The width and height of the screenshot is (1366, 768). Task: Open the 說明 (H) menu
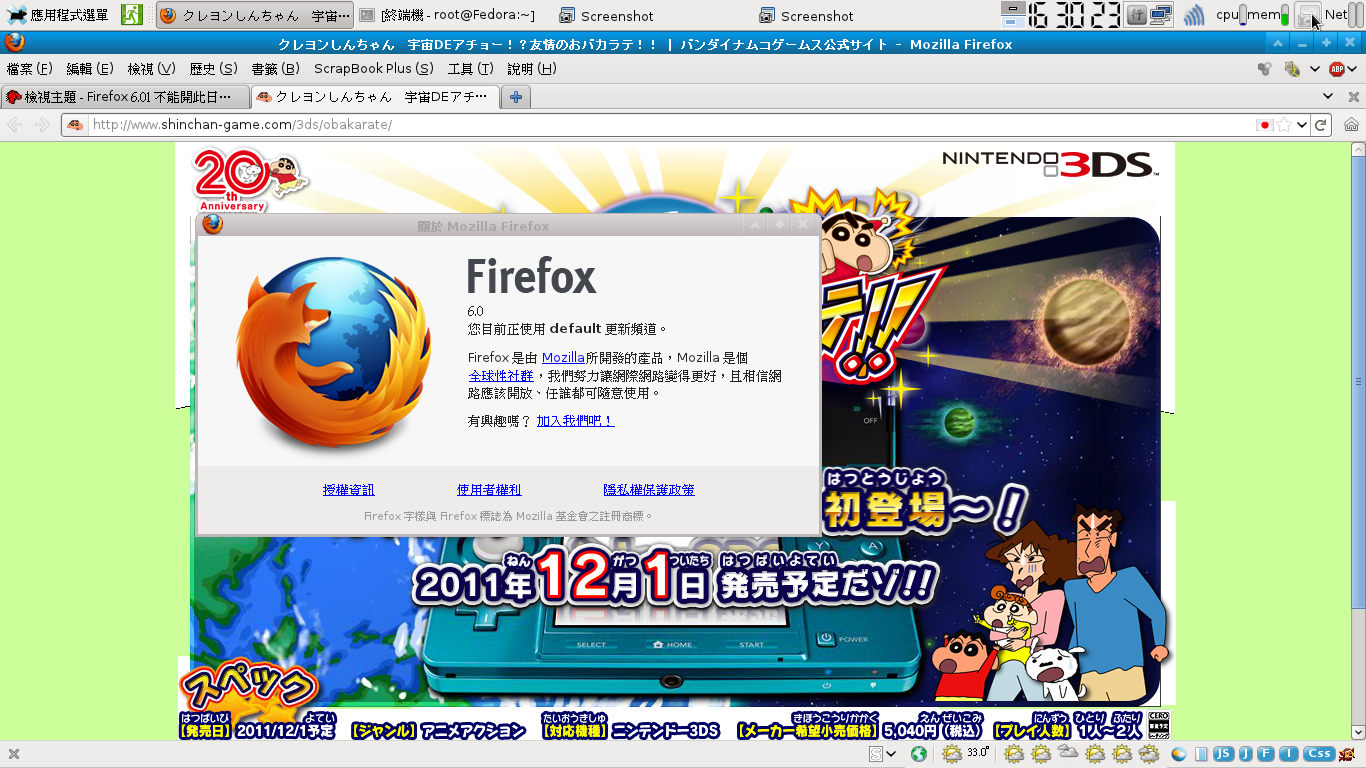coord(532,69)
